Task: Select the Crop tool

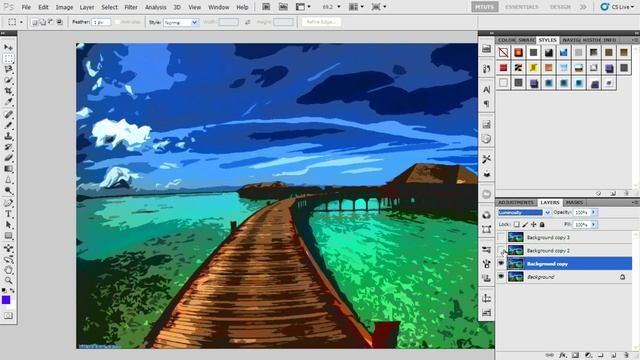Action: 8,91
